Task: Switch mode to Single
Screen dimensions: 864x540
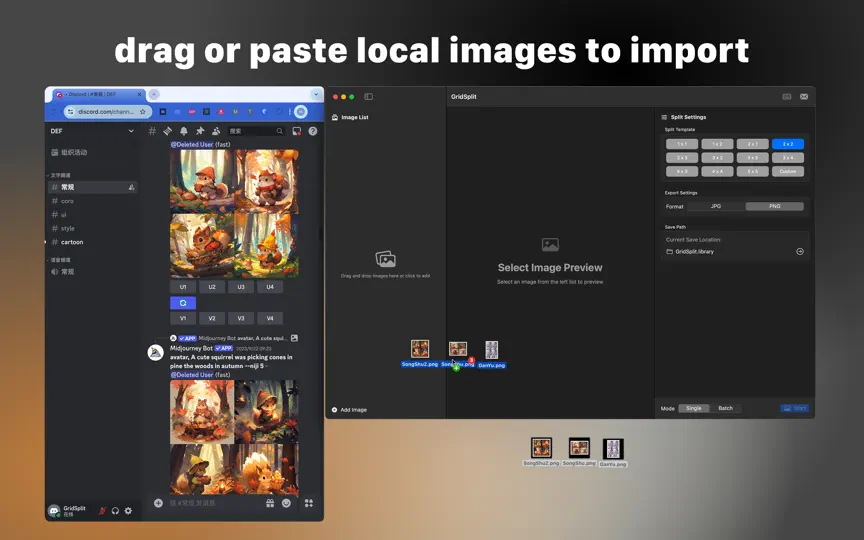Action: [694, 408]
